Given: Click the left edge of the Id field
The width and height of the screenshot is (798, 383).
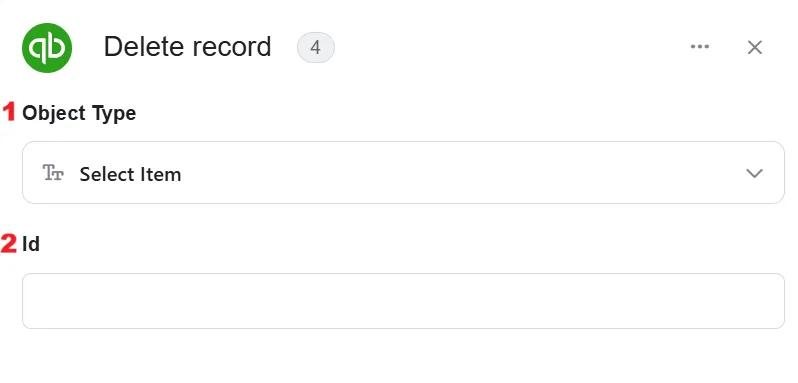Looking at the screenshot, I should (x=36, y=301).
